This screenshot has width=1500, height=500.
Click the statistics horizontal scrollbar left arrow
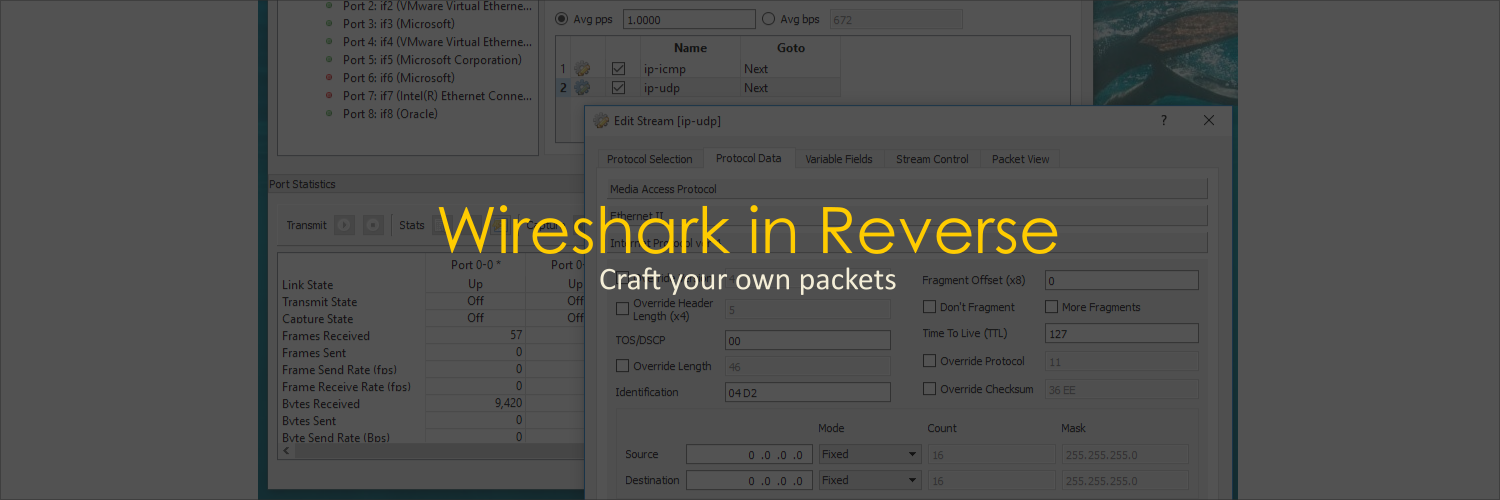pyautogui.click(x=288, y=451)
